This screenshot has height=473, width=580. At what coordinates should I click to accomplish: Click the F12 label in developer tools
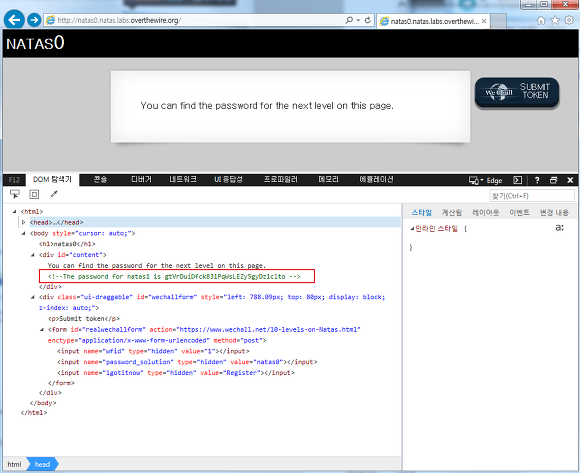pyautogui.click(x=14, y=180)
